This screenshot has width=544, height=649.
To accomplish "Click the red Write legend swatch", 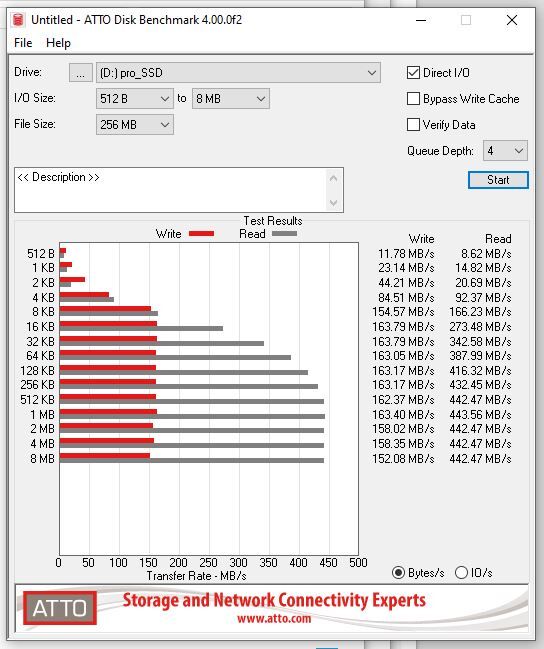I will coord(201,234).
